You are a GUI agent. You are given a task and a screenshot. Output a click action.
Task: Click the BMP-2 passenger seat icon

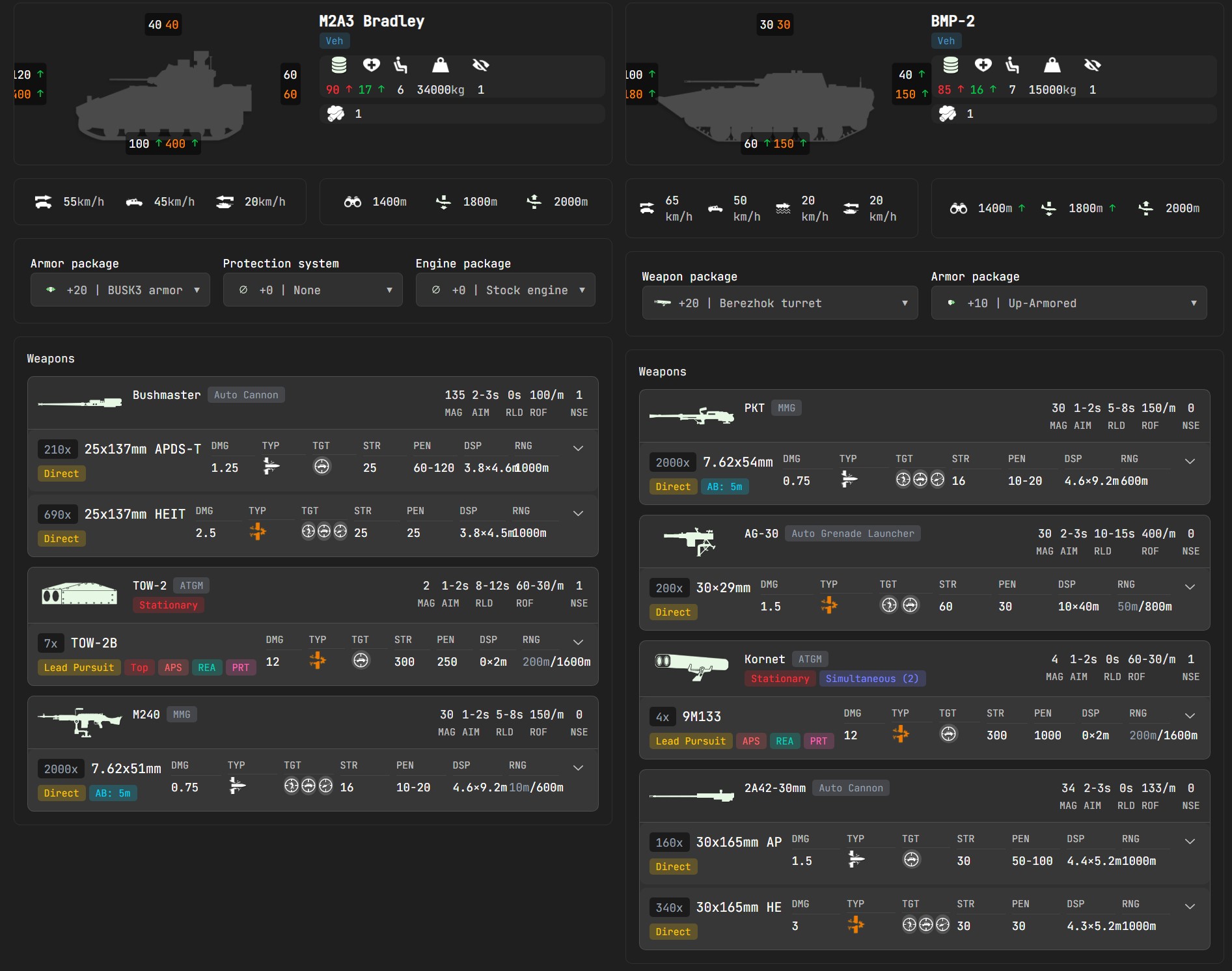(x=1013, y=65)
